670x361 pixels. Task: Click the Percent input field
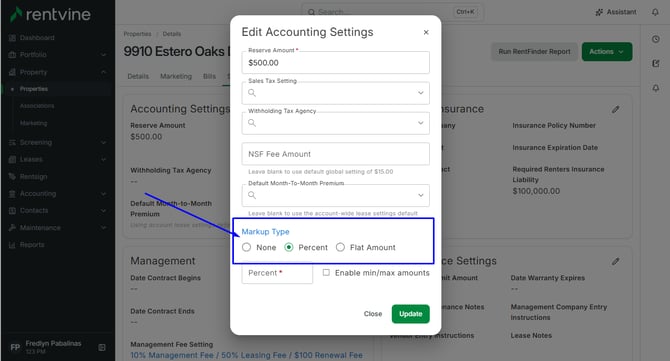[277, 273]
